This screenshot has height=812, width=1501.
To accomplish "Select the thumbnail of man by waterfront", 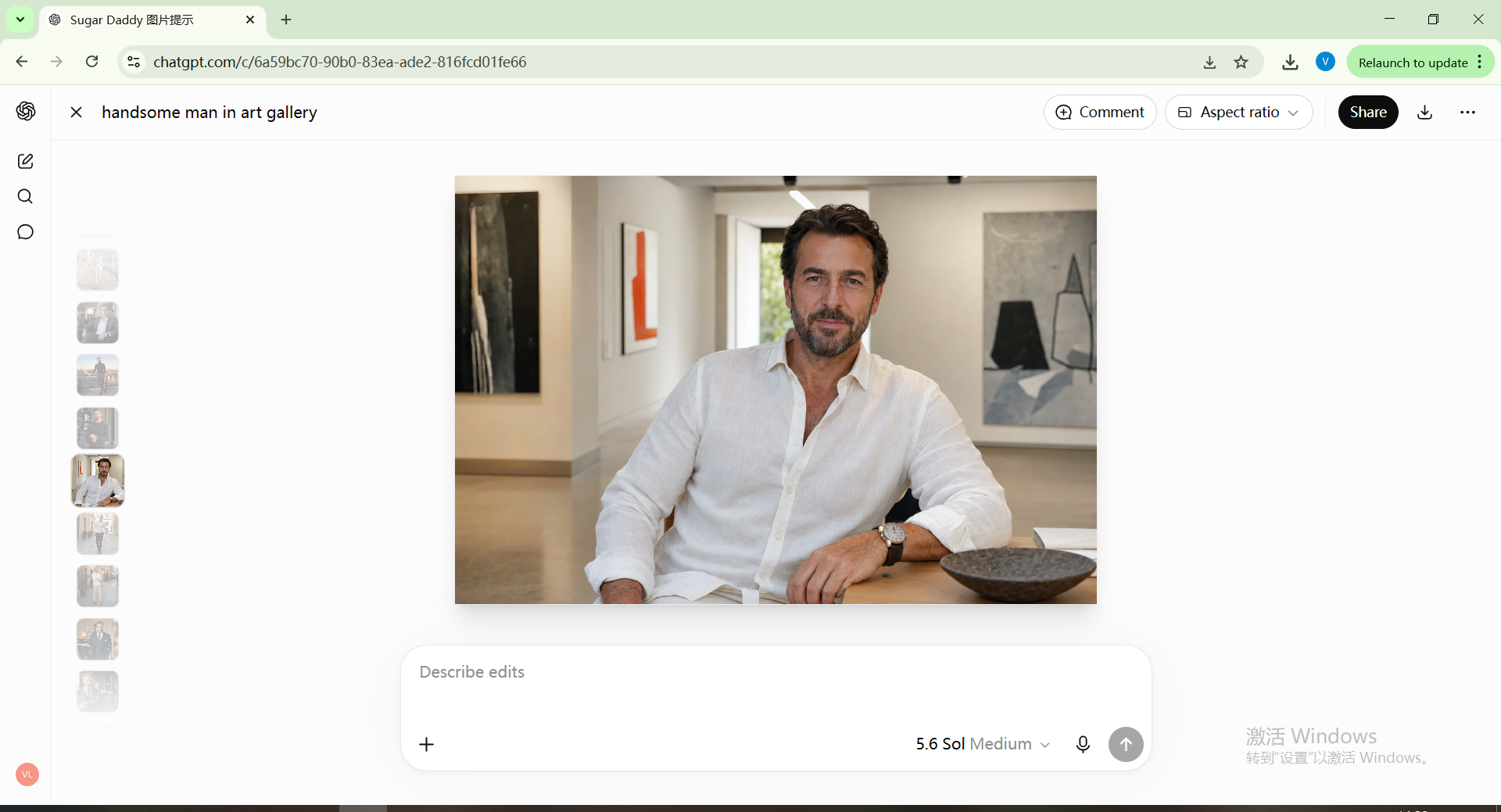I will tap(98, 375).
